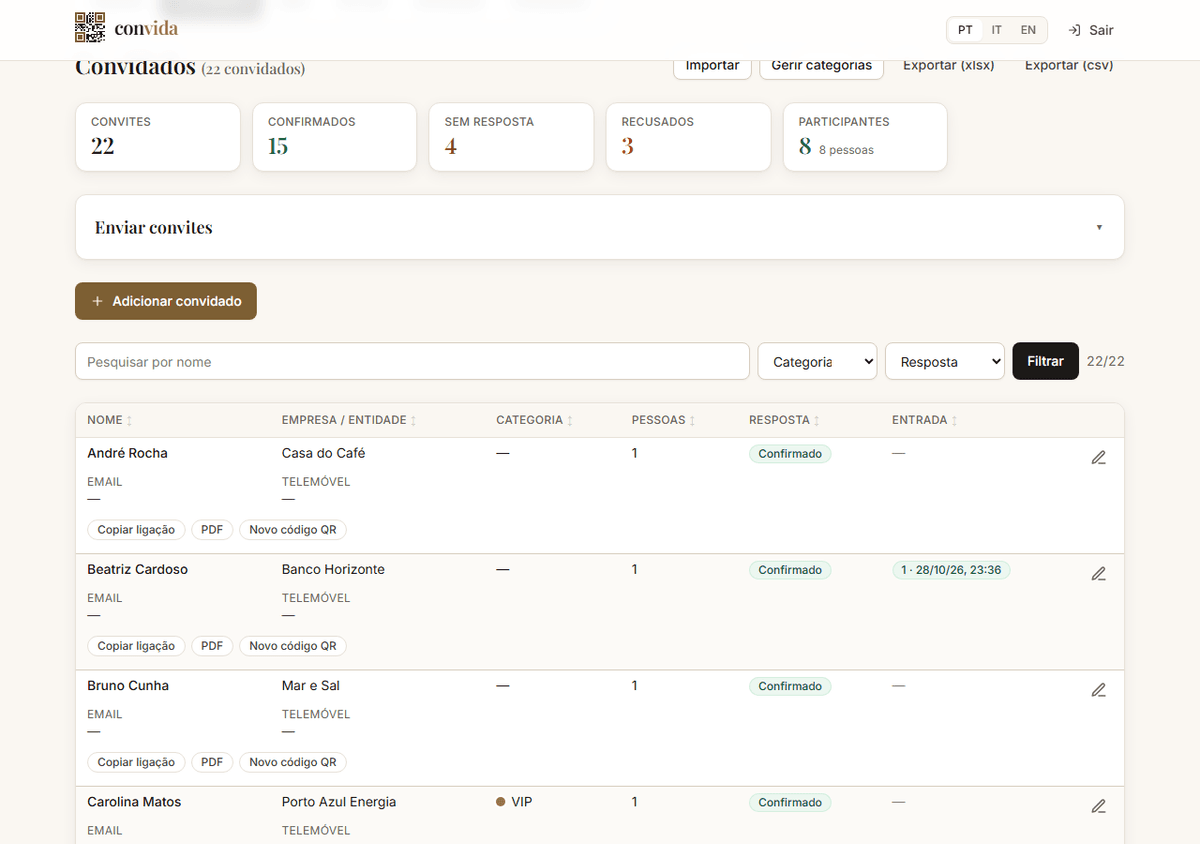The width and height of the screenshot is (1200, 844).
Task: Click Sair to log out
Action: pyautogui.click(x=1091, y=30)
